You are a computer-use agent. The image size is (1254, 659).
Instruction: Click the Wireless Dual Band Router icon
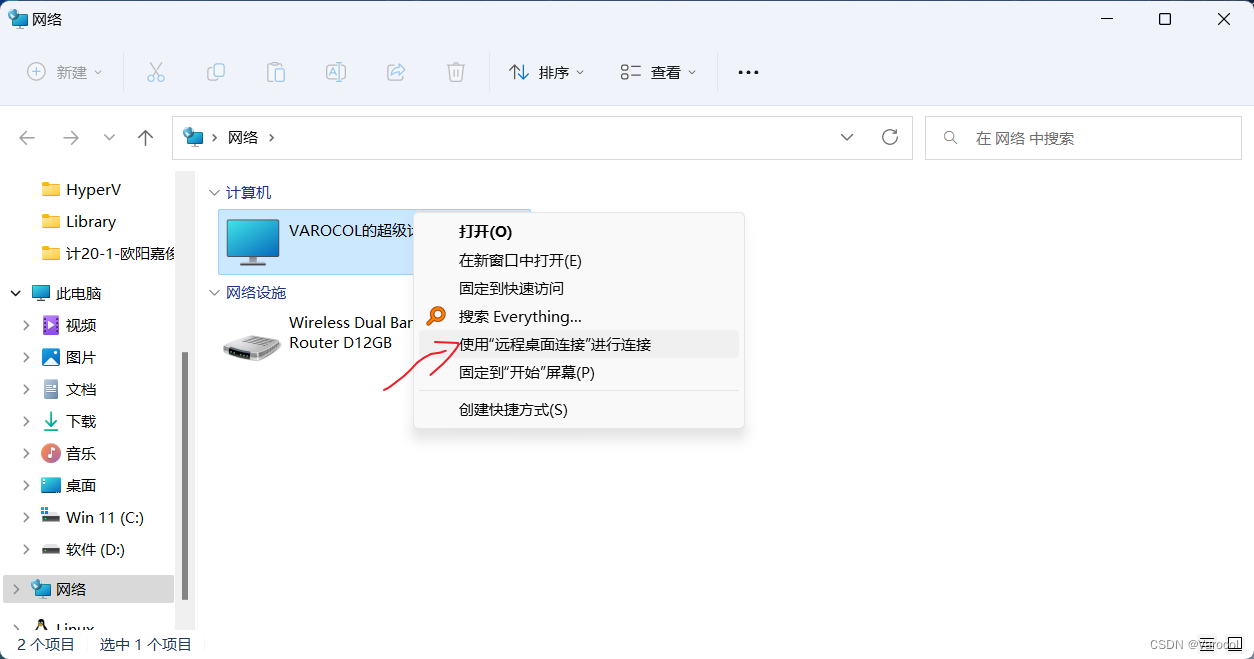251,347
